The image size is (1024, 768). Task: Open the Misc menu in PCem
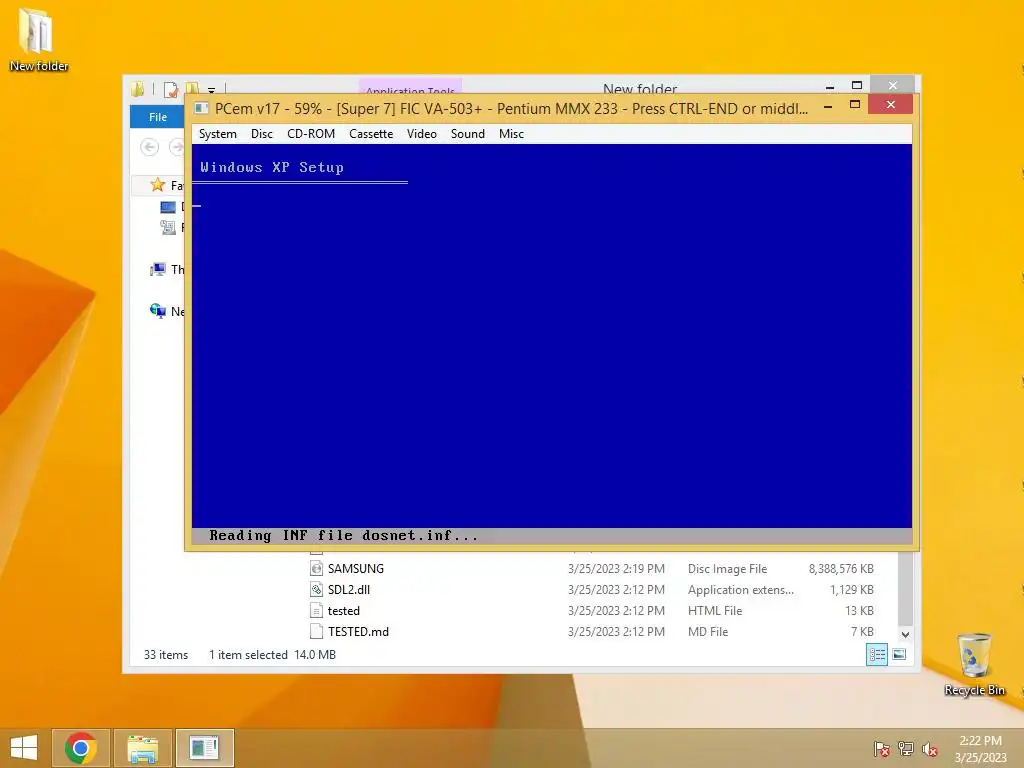(511, 134)
